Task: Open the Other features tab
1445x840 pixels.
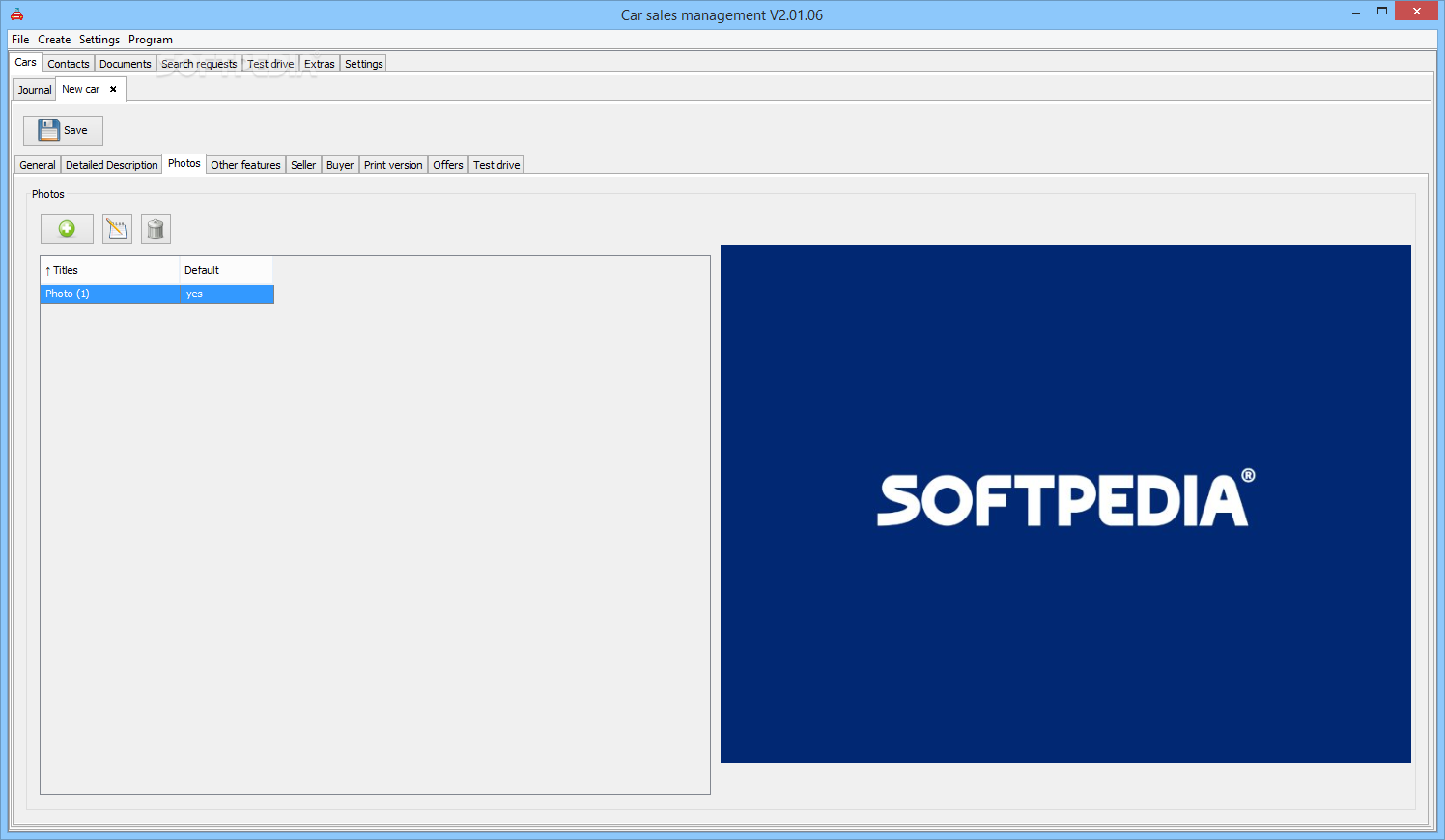Action: point(246,165)
